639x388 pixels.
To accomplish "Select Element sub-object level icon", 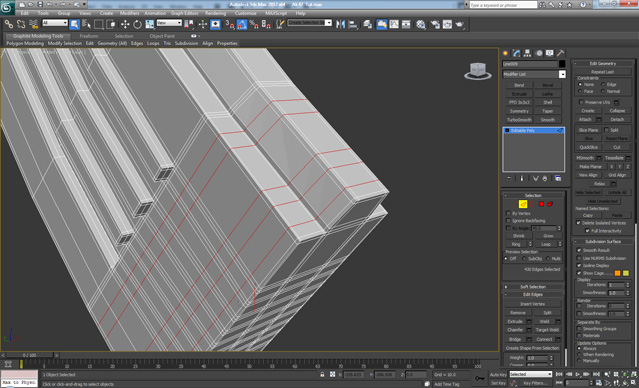I will [x=550, y=204].
